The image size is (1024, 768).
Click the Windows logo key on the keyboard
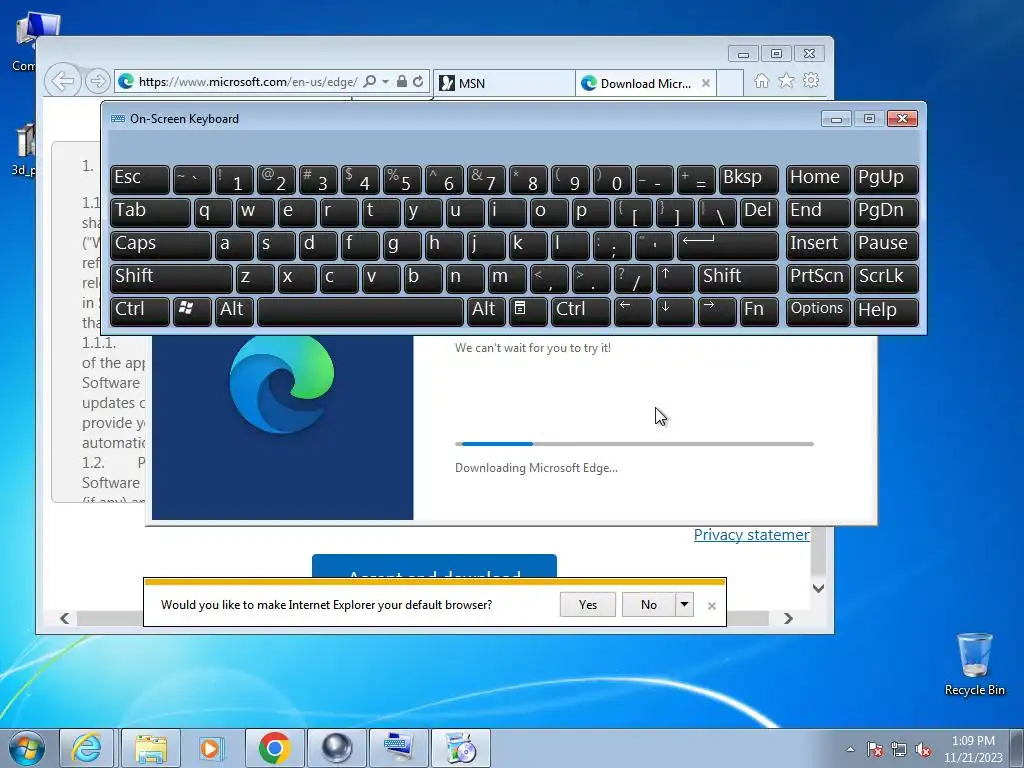point(192,310)
